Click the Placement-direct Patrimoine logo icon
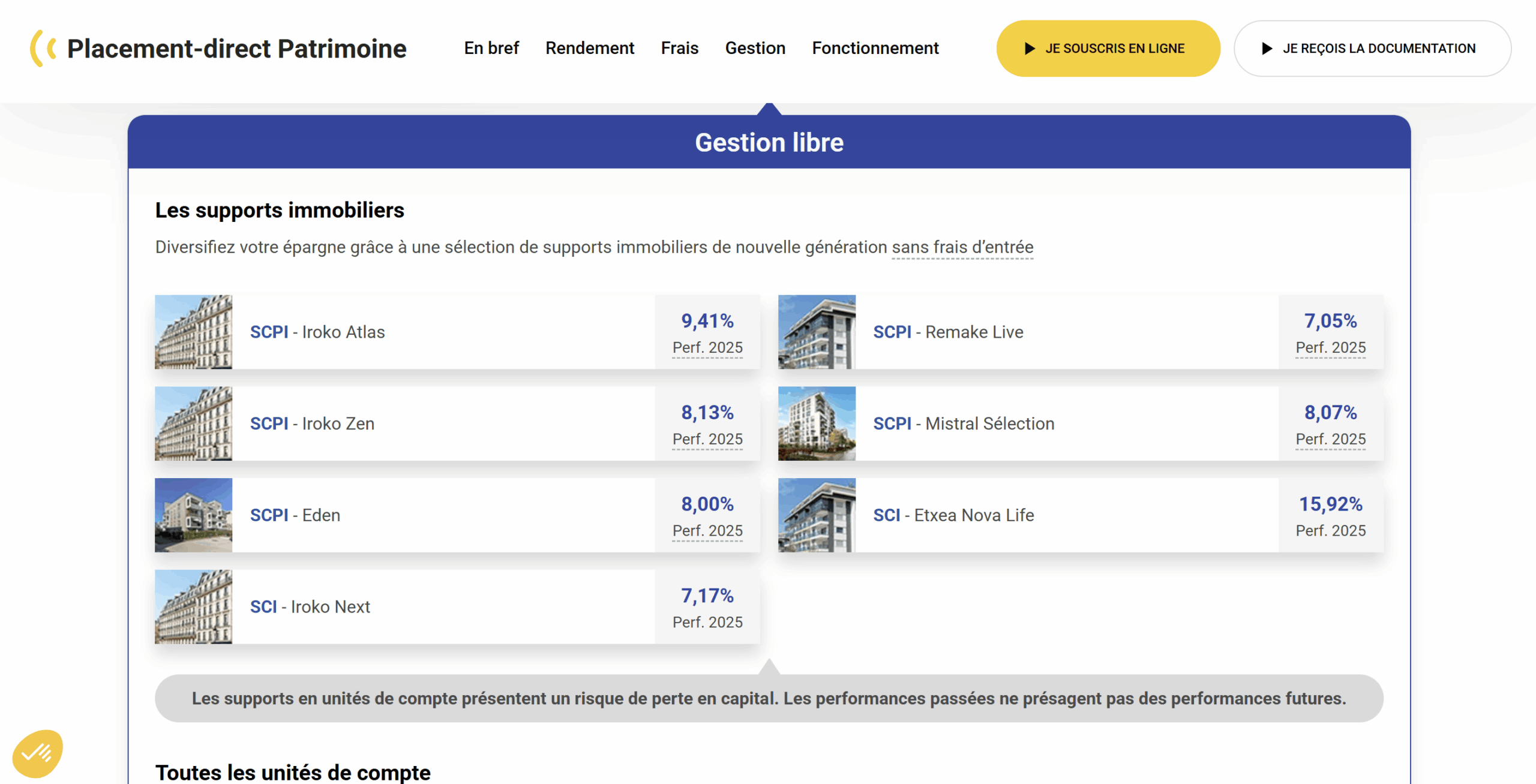Screen dimensions: 1536x784 [x=43, y=49]
